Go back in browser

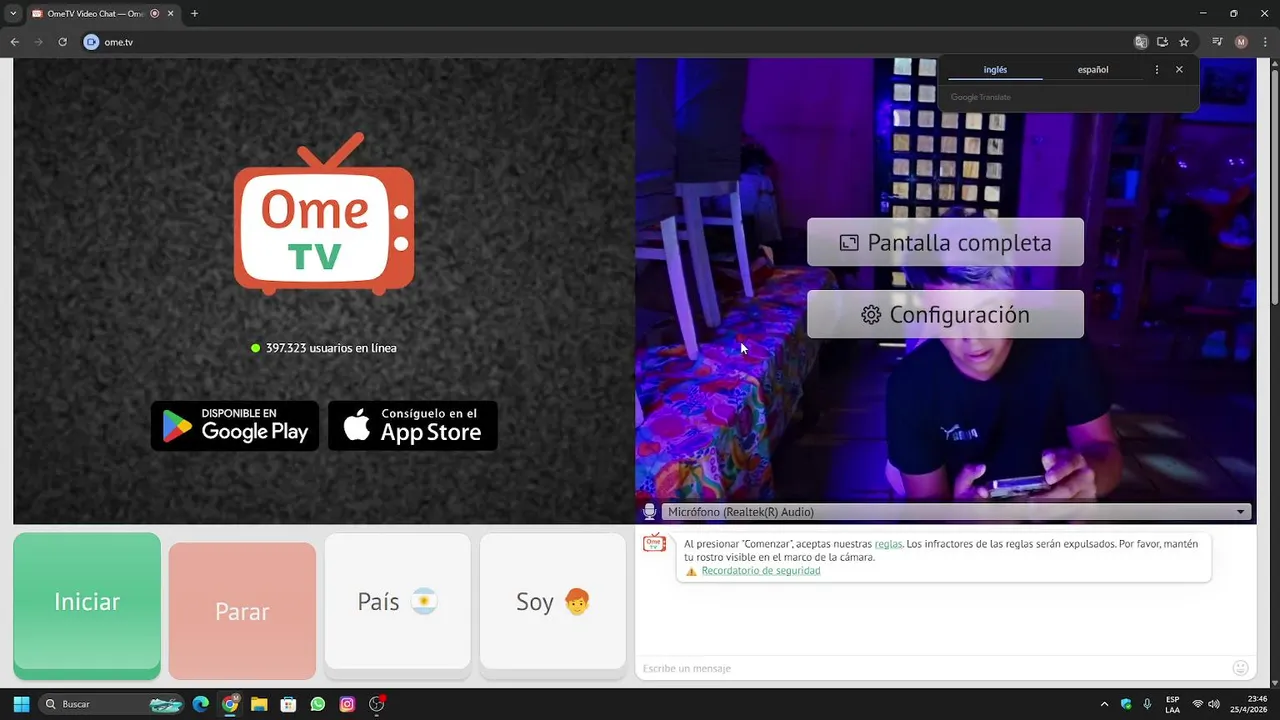[15, 42]
